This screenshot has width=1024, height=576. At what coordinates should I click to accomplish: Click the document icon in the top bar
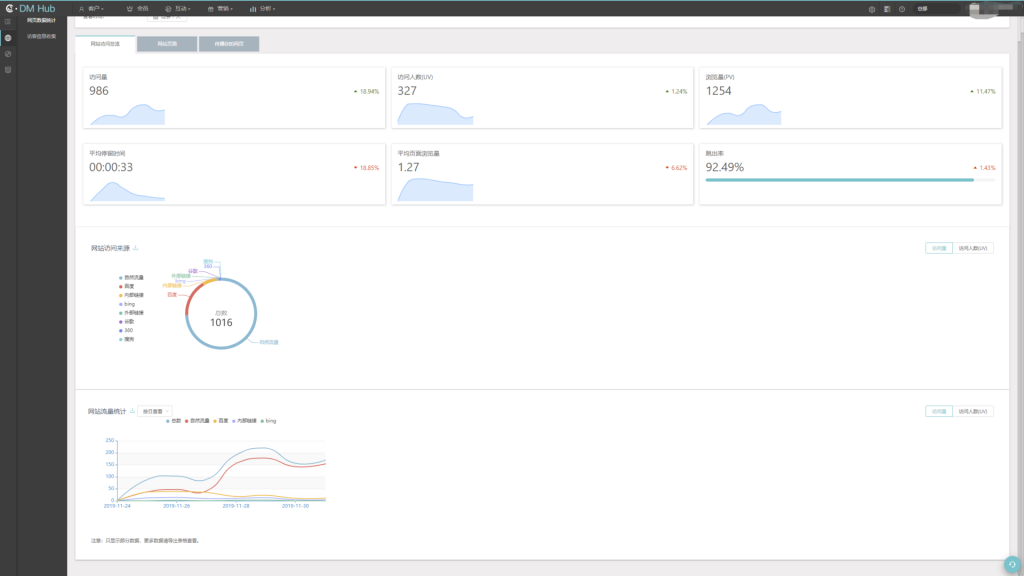point(886,9)
